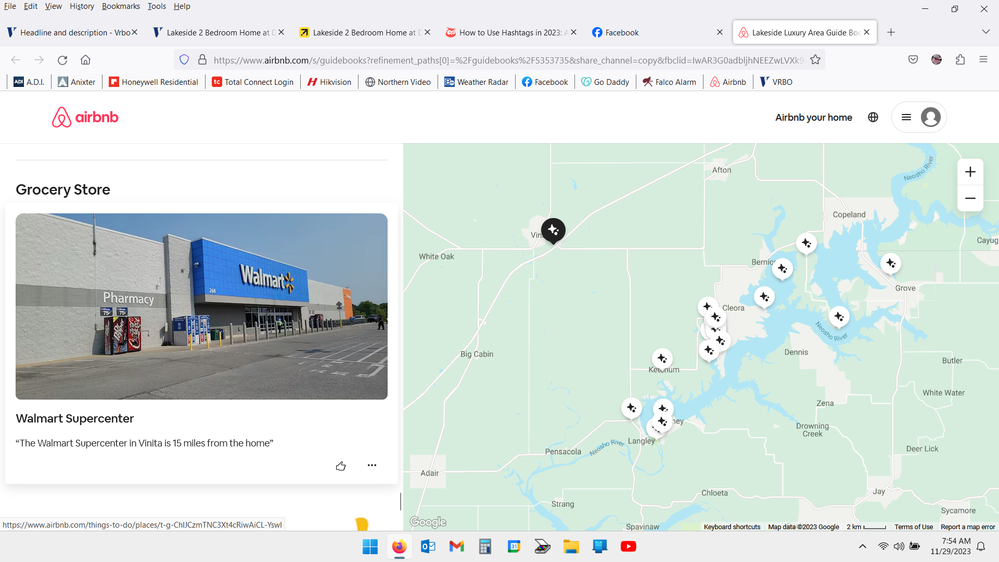Switch to the Facebook tab
This screenshot has height=562, width=999.
point(655,32)
